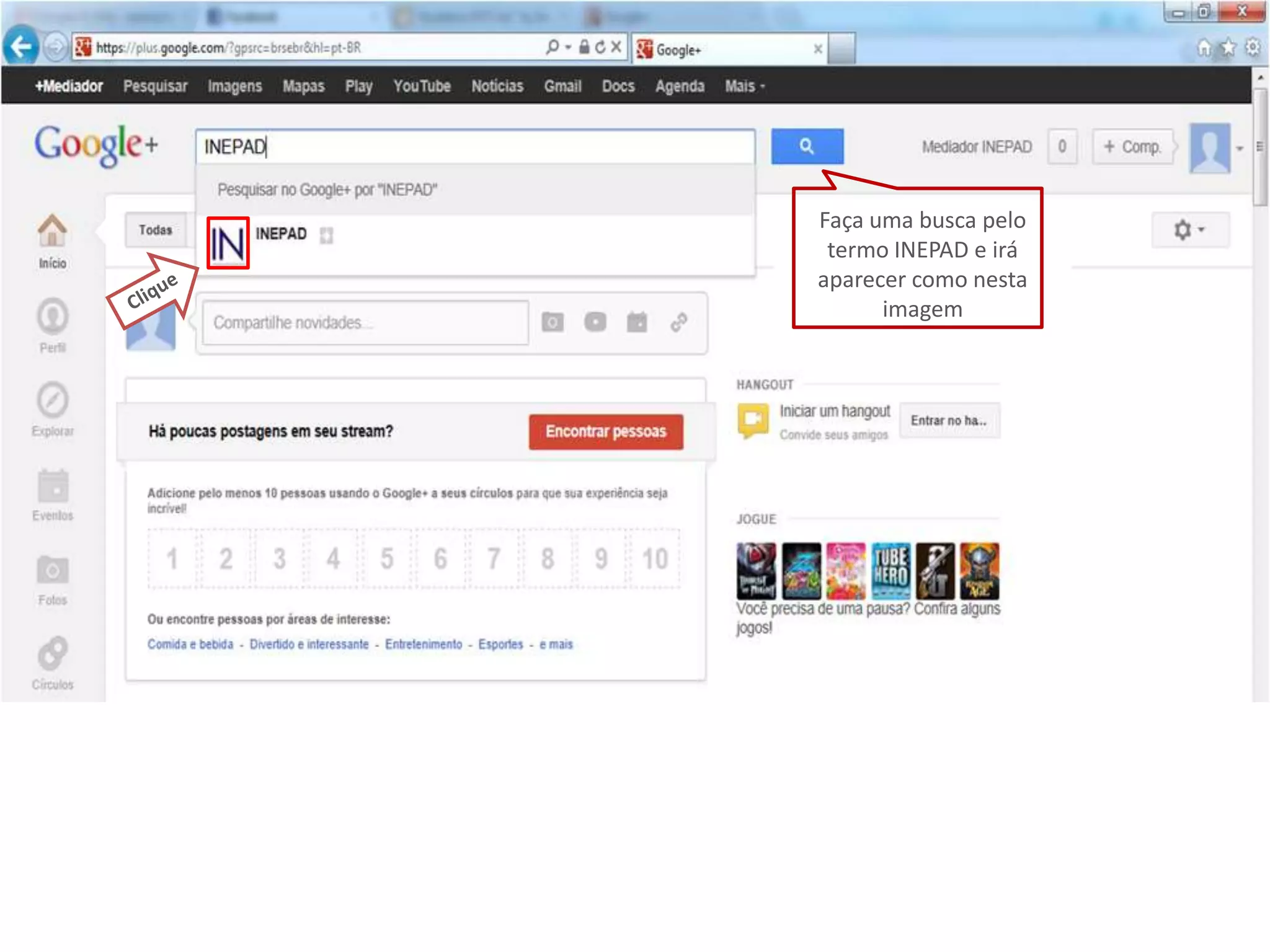Expand the Mais dropdown menu
Viewport: 1270px width, 952px height.
pyautogui.click(x=745, y=86)
